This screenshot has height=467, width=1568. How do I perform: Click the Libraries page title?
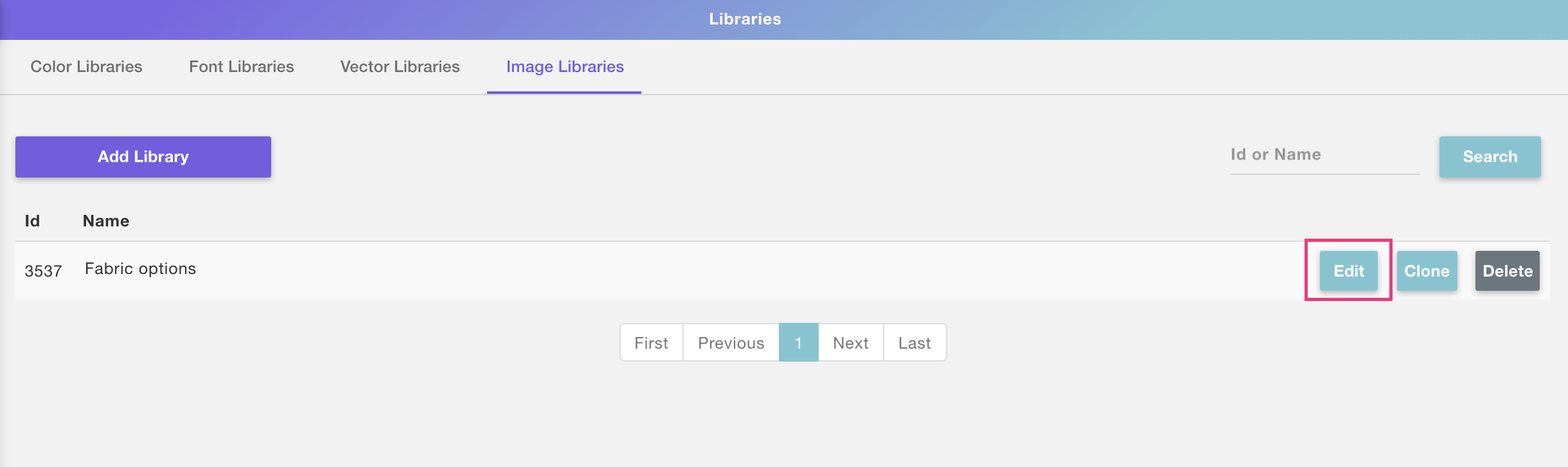[x=745, y=19]
